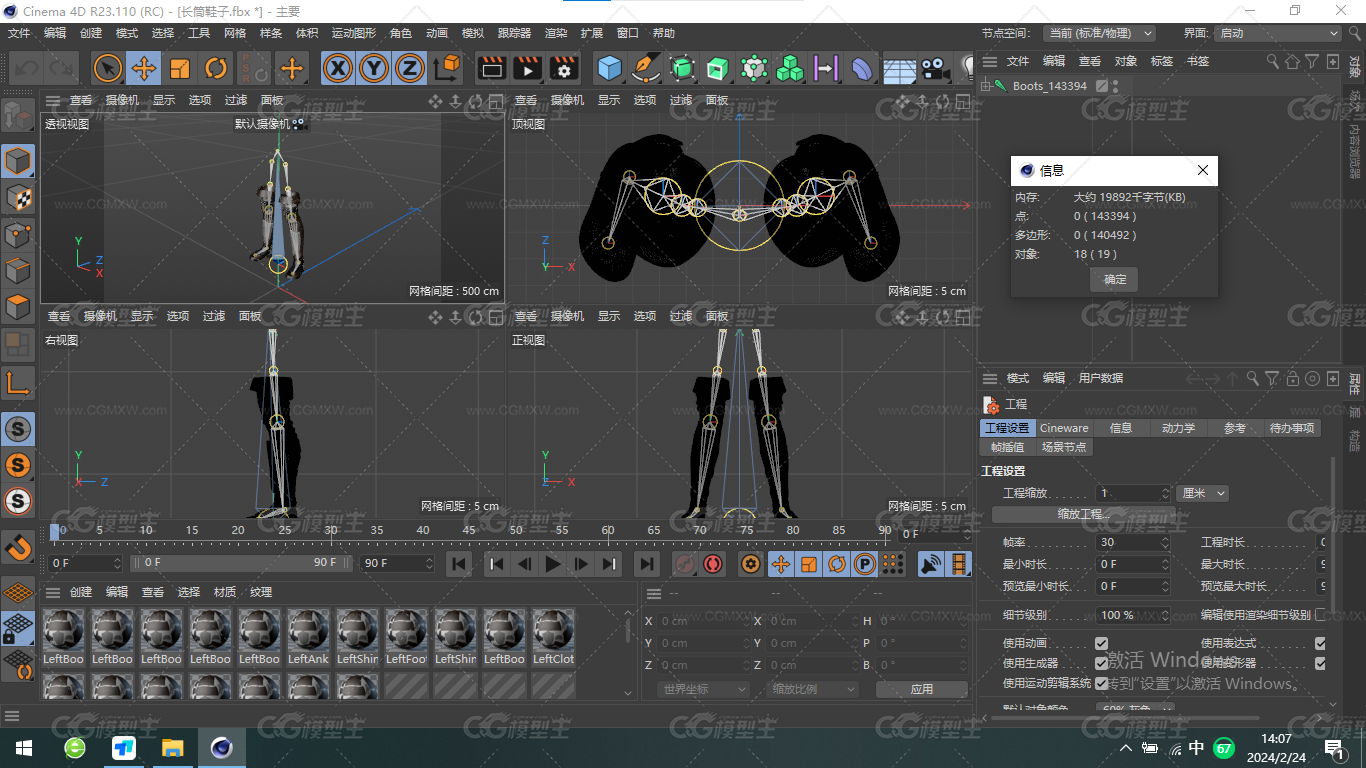Screen dimensions: 1366x768
Task: Enable Snap magnet icon in left sidebar
Action: [x=18, y=547]
